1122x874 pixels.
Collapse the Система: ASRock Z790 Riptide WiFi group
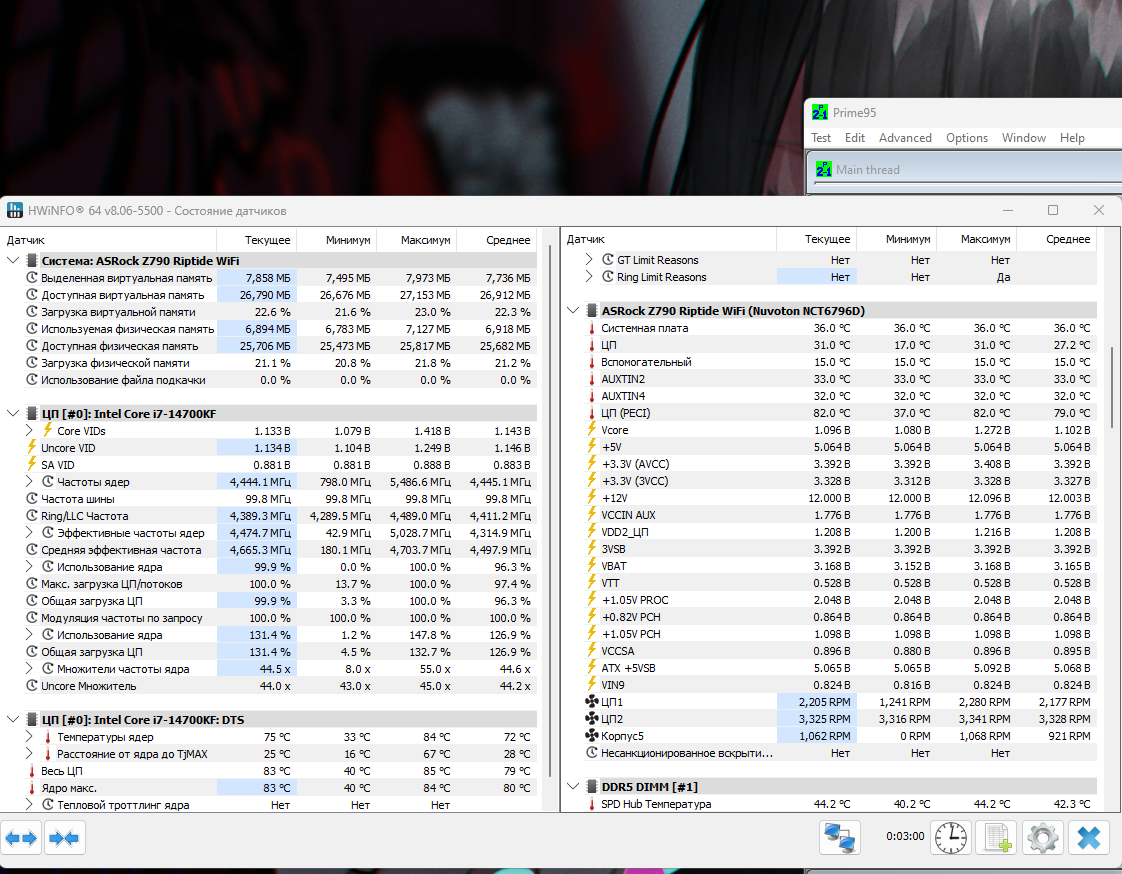(13, 261)
